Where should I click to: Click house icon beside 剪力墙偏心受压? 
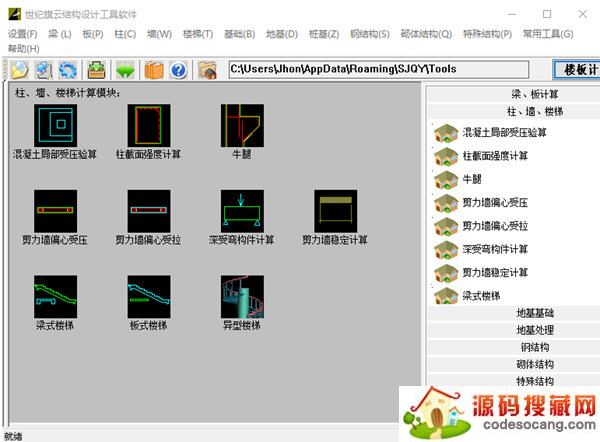(x=446, y=203)
